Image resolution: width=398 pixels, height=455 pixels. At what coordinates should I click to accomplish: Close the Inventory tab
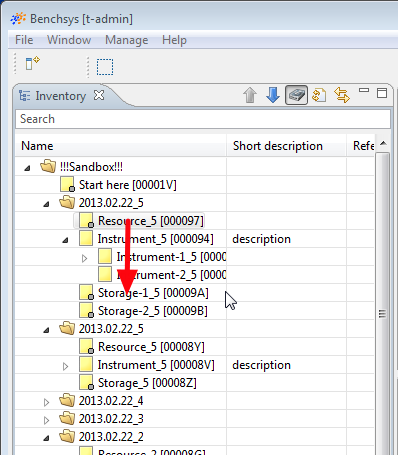pos(99,96)
